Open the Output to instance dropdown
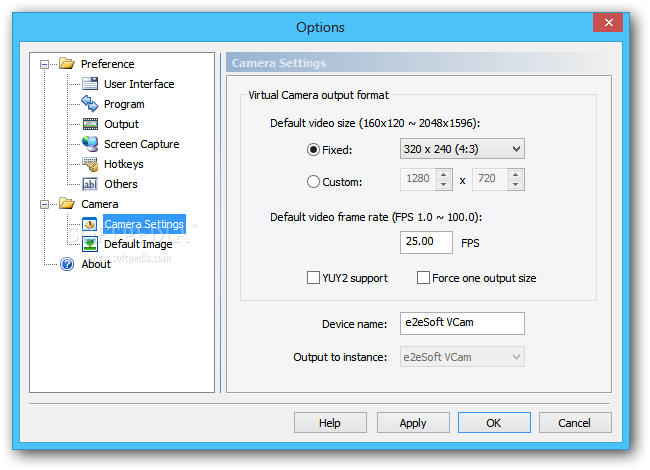This screenshot has width=650, height=470. [462, 357]
